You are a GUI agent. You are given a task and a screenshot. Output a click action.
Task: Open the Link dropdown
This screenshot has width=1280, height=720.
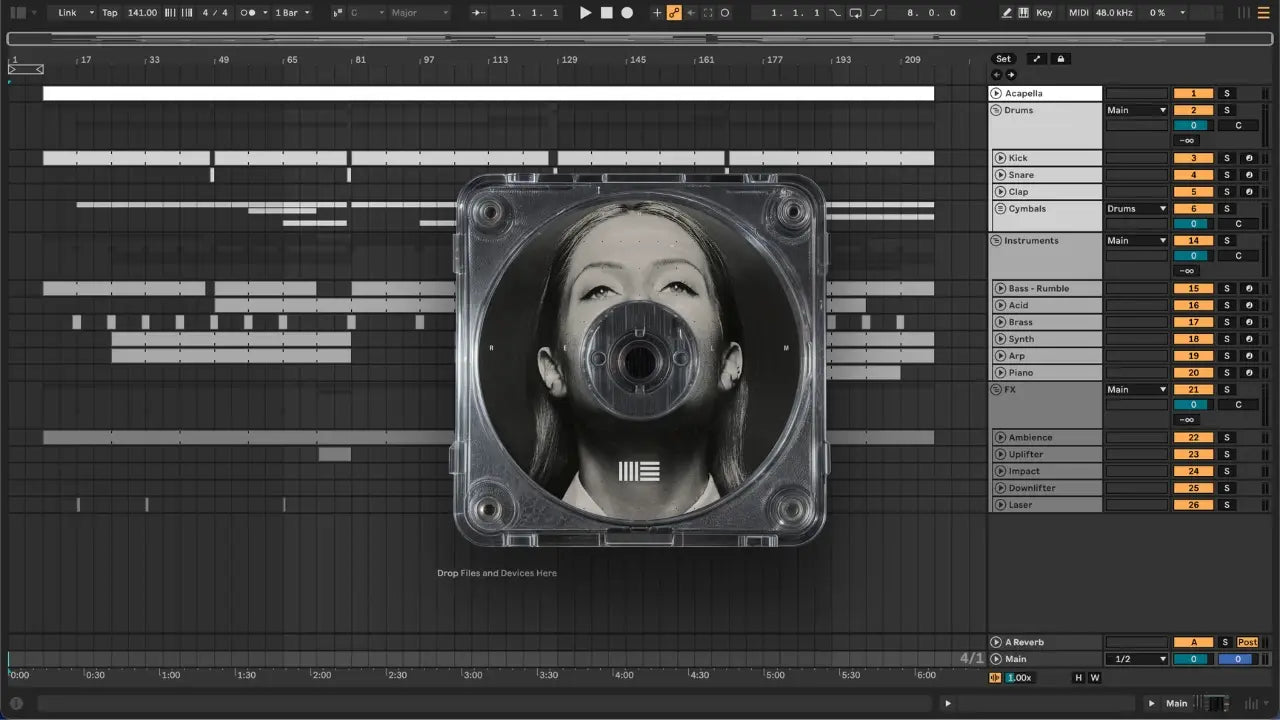point(76,13)
